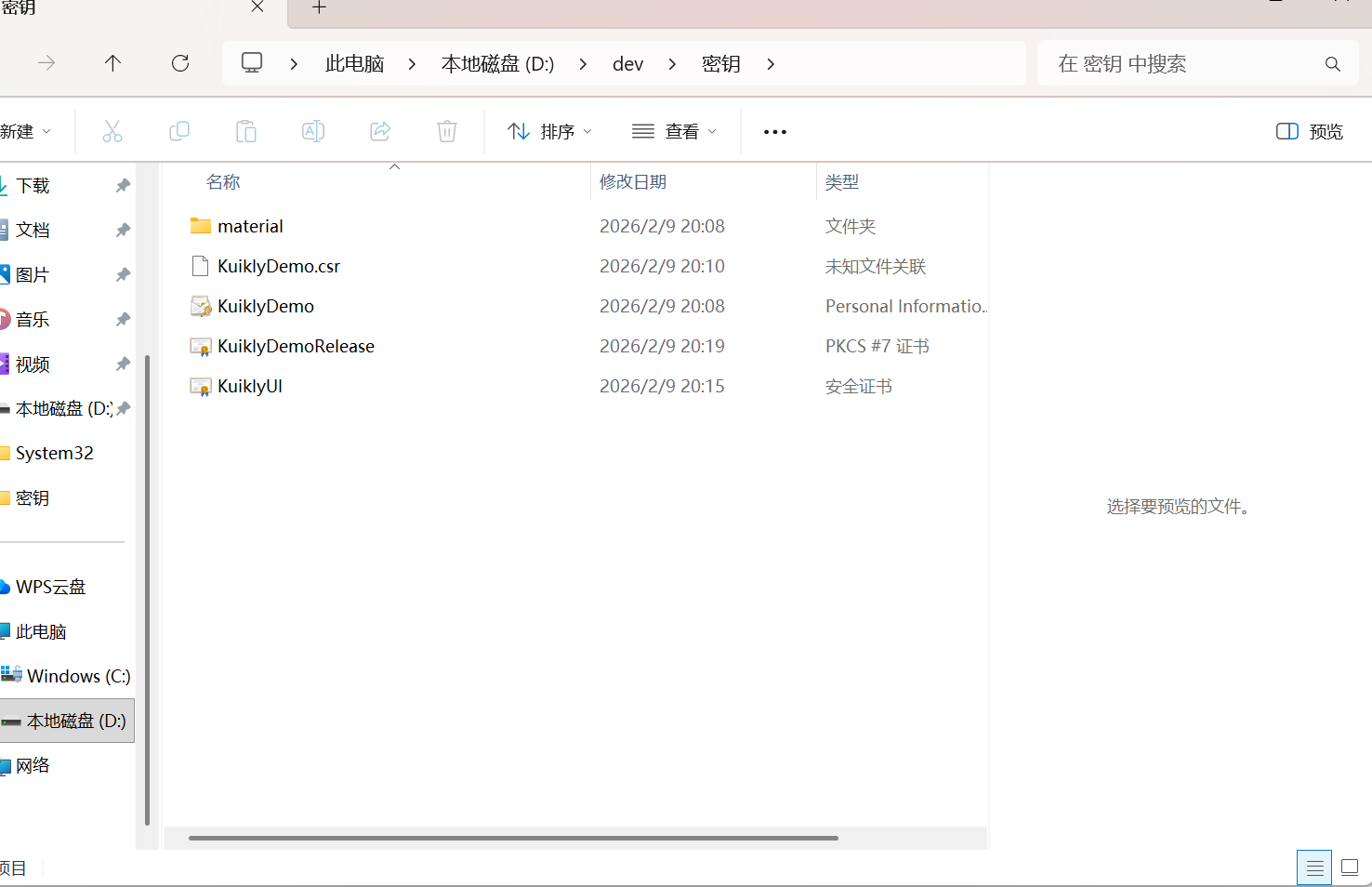Click the Rename icon in toolbar
The height and width of the screenshot is (887, 1372).
(x=313, y=132)
